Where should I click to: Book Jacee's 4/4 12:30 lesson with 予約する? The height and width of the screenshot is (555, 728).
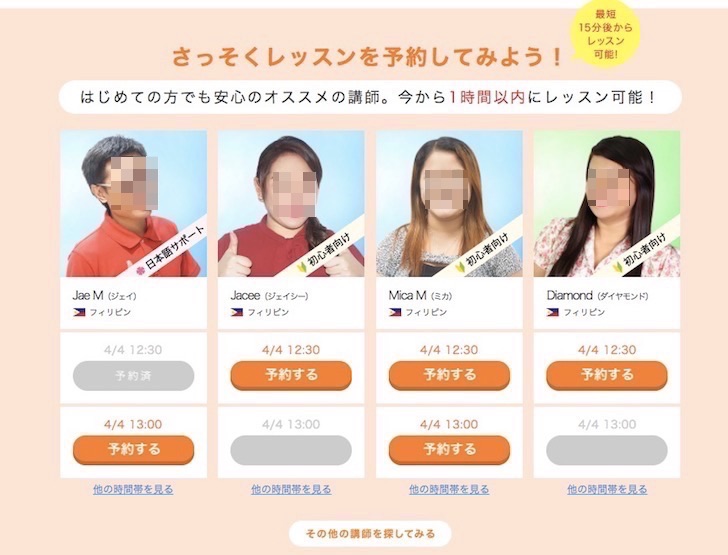point(291,375)
